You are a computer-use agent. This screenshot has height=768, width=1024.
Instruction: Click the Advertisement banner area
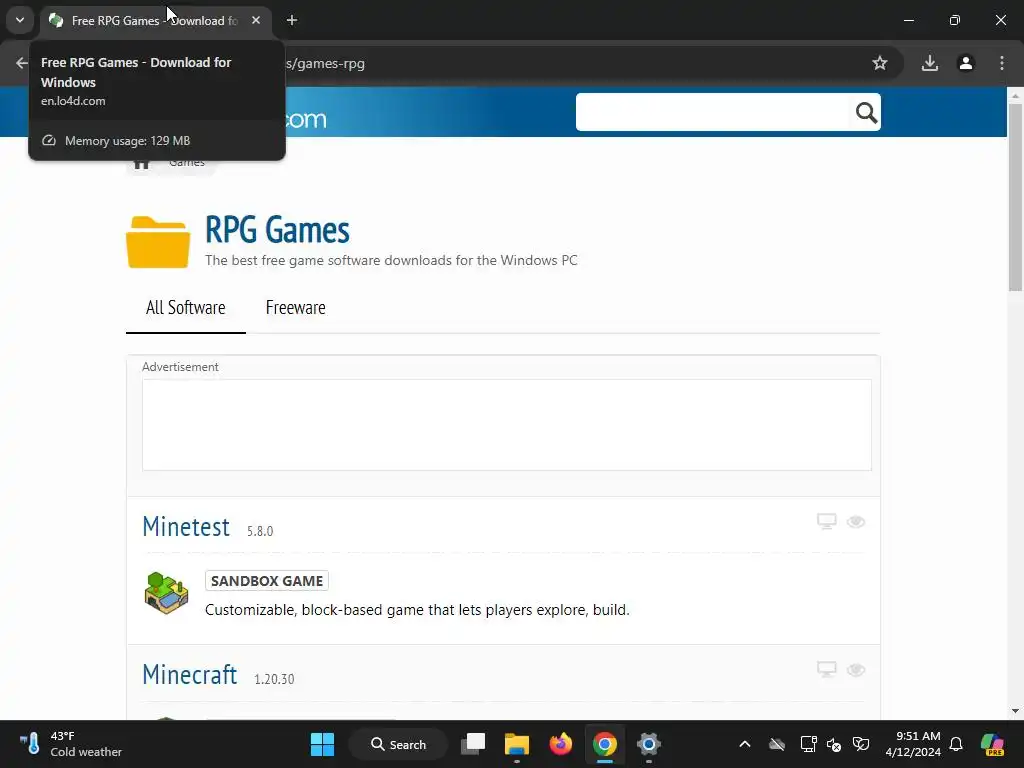pos(507,424)
